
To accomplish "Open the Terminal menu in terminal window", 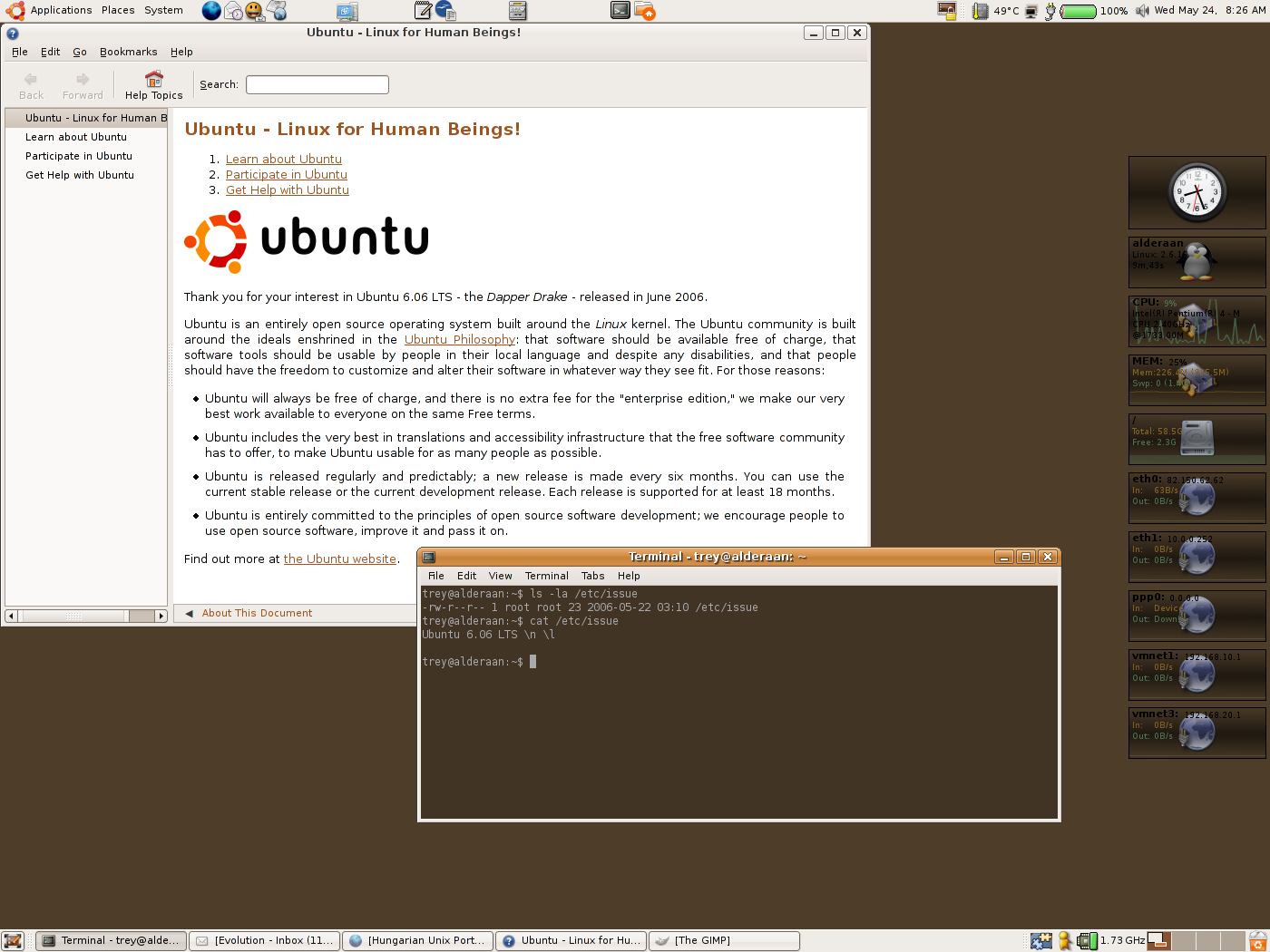I will (546, 576).
